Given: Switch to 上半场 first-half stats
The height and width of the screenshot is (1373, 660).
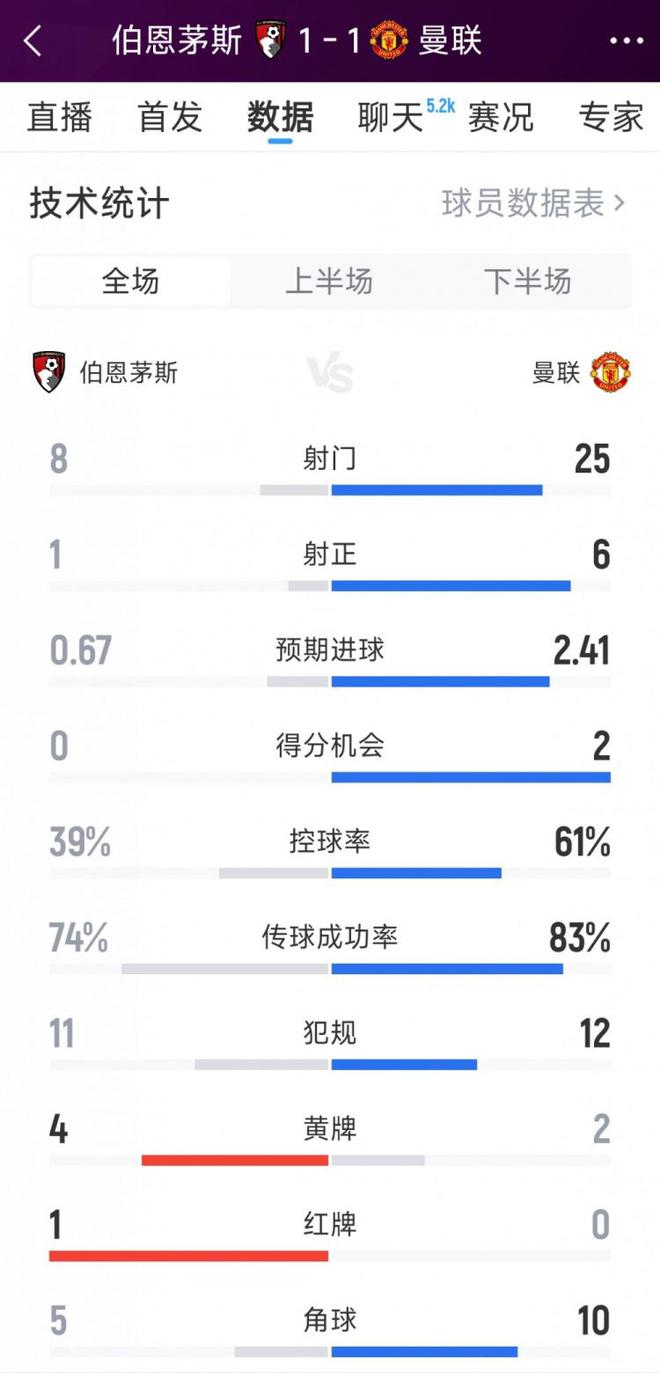Looking at the screenshot, I should [329, 281].
